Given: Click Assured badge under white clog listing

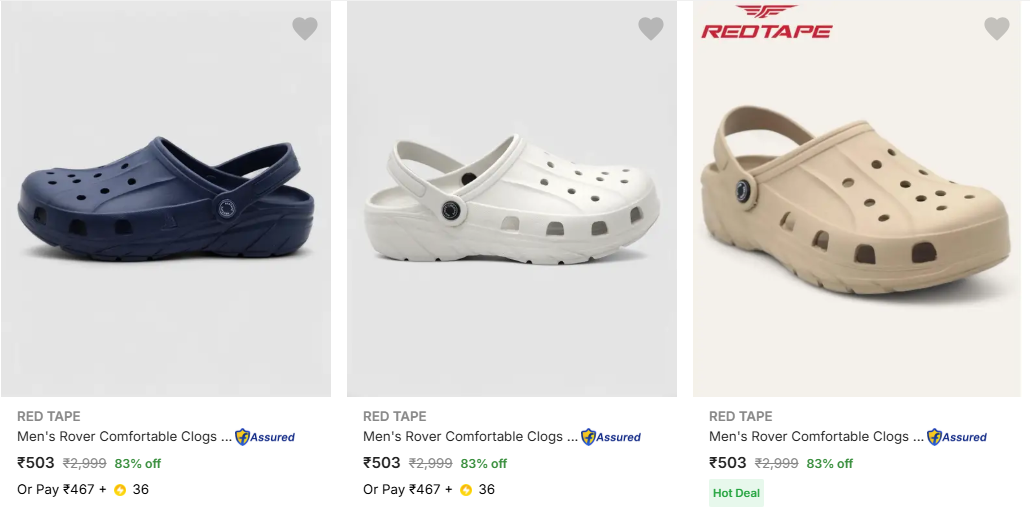Looking at the screenshot, I should 611,437.
